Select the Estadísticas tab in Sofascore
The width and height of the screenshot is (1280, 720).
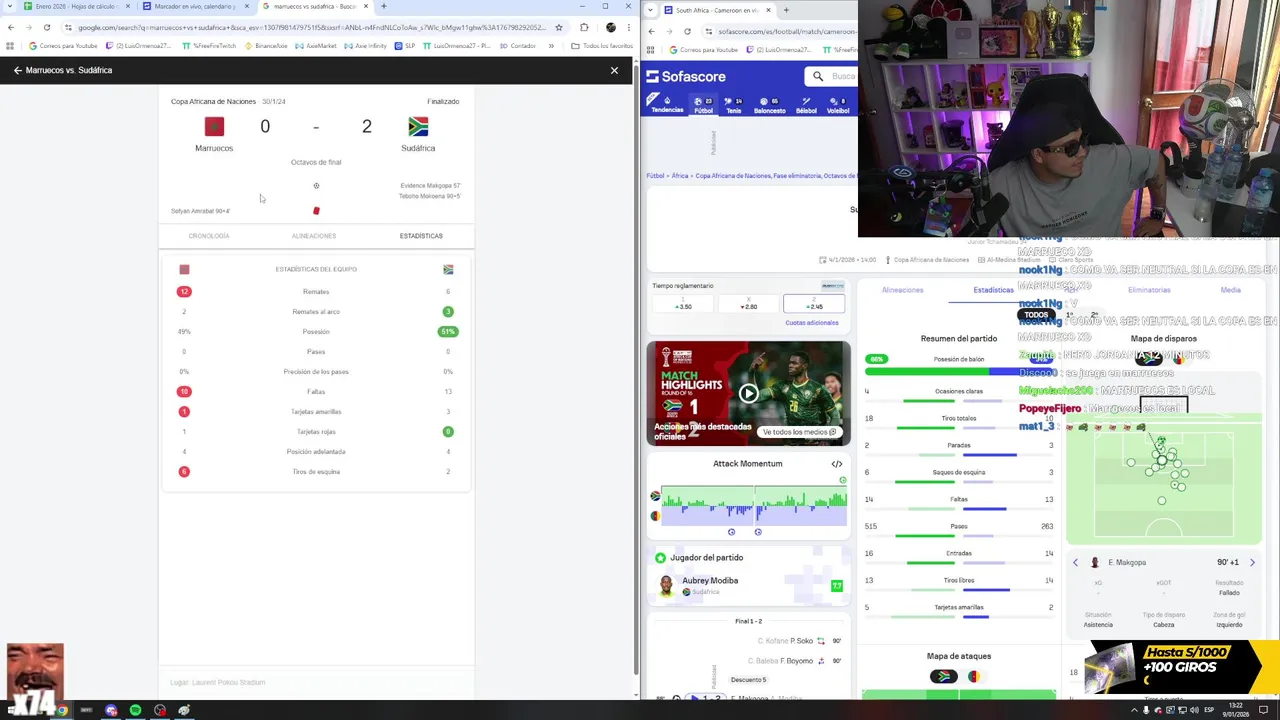993,290
